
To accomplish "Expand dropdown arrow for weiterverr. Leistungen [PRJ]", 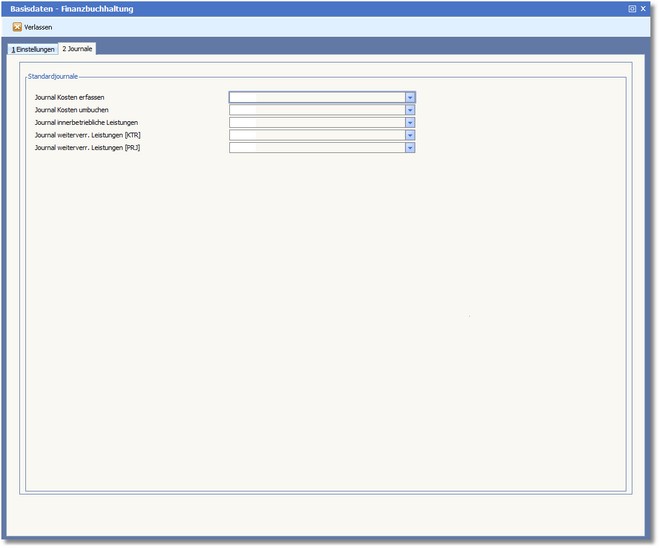I will (x=410, y=147).
